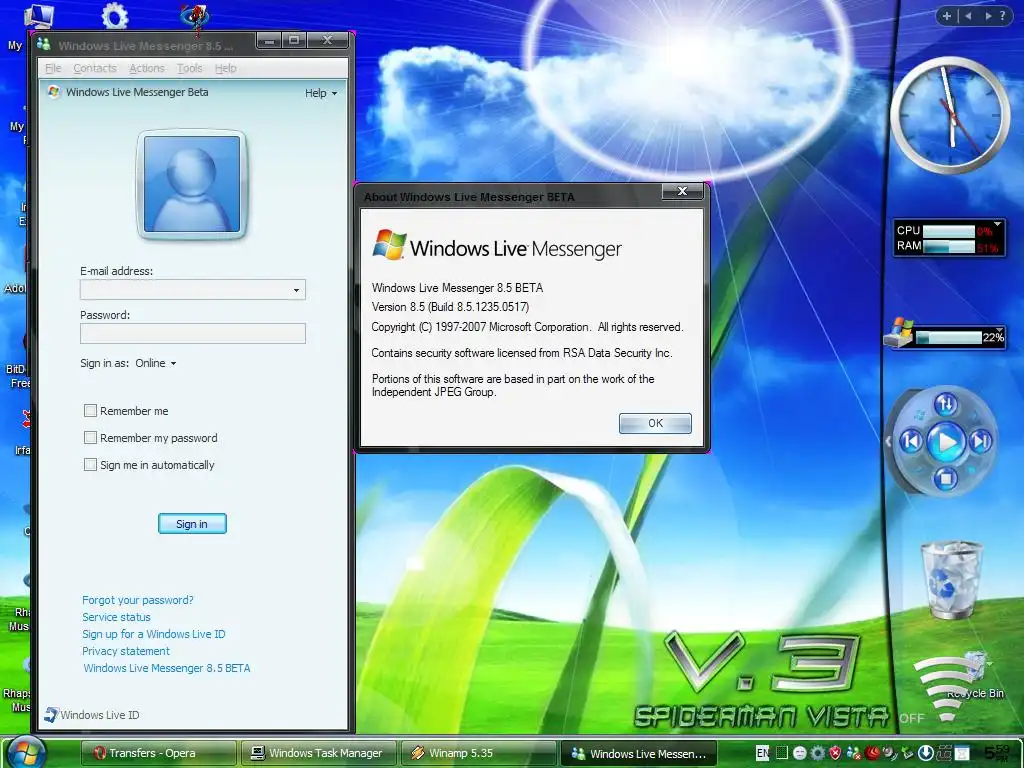Click the Sign in button
Image resolution: width=1024 pixels, height=768 pixels.
tap(192, 524)
